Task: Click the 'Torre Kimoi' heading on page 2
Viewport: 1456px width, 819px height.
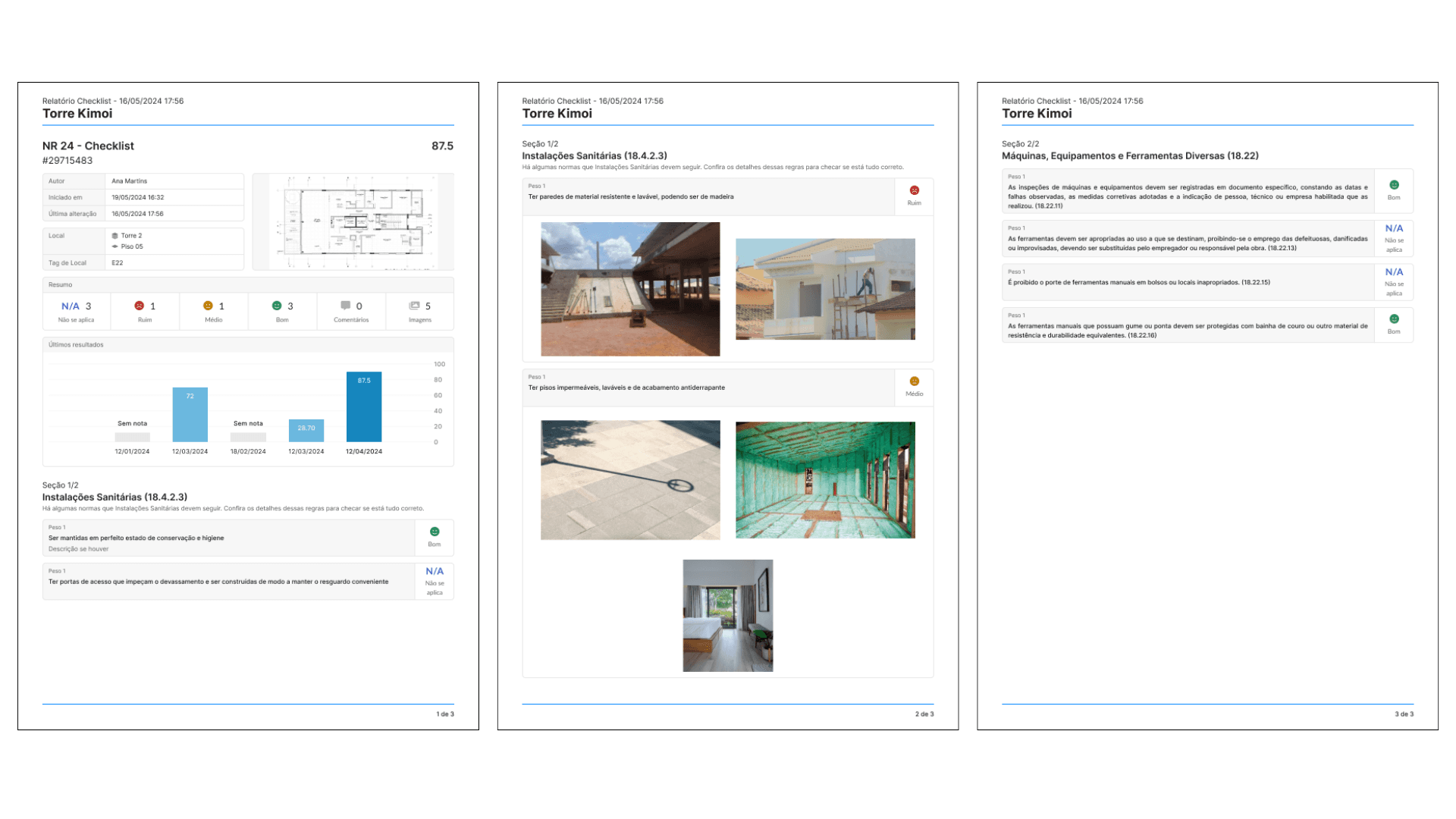Action: click(x=557, y=114)
